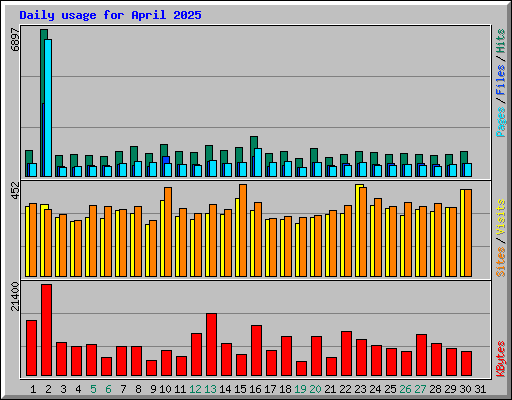Click day label "24" on bottom axis

[375, 389]
